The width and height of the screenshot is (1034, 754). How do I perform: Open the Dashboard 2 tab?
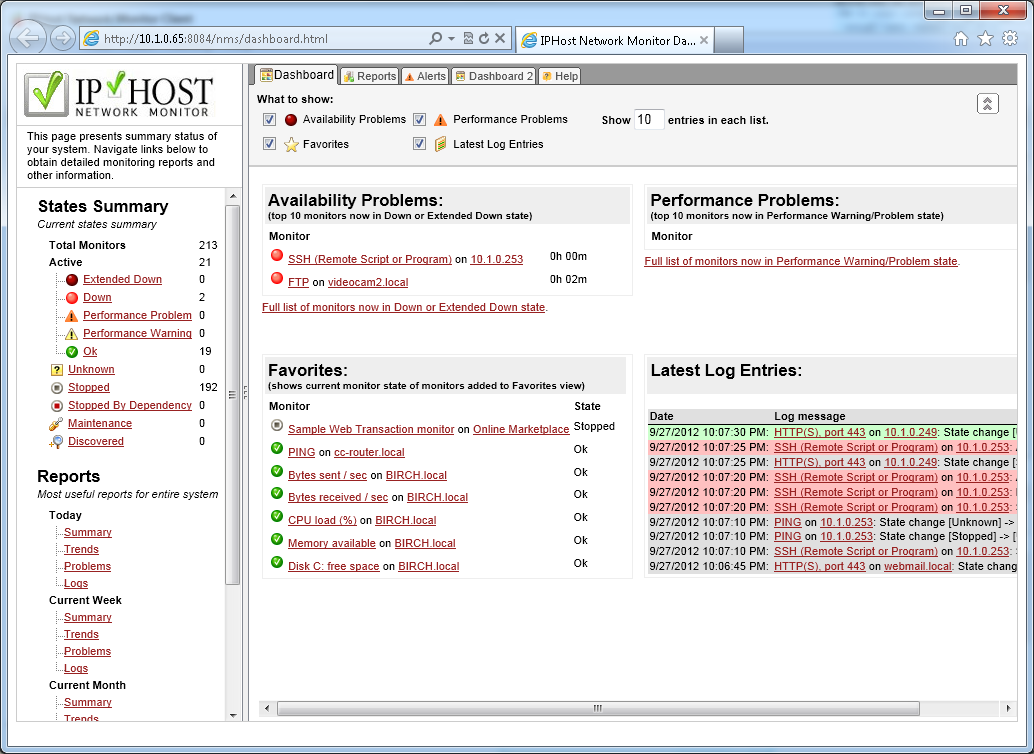pos(493,76)
